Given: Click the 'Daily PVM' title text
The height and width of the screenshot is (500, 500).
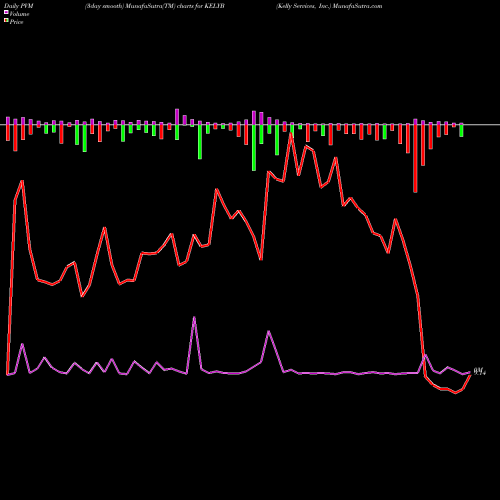Looking at the screenshot, I should [x=19, y=6].
